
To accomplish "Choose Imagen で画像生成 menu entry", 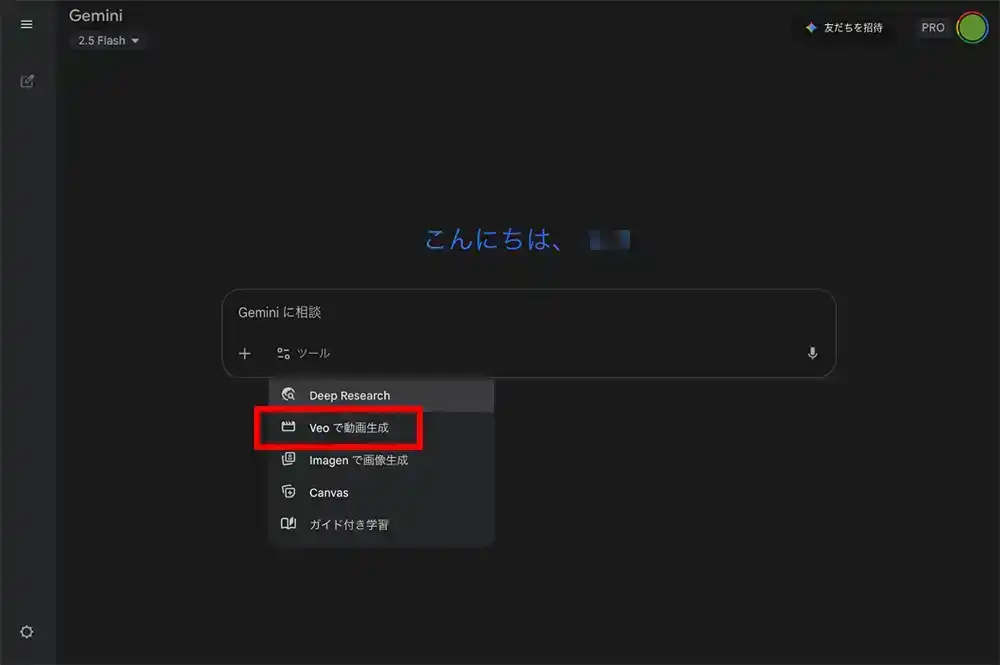I will (358, 460).
